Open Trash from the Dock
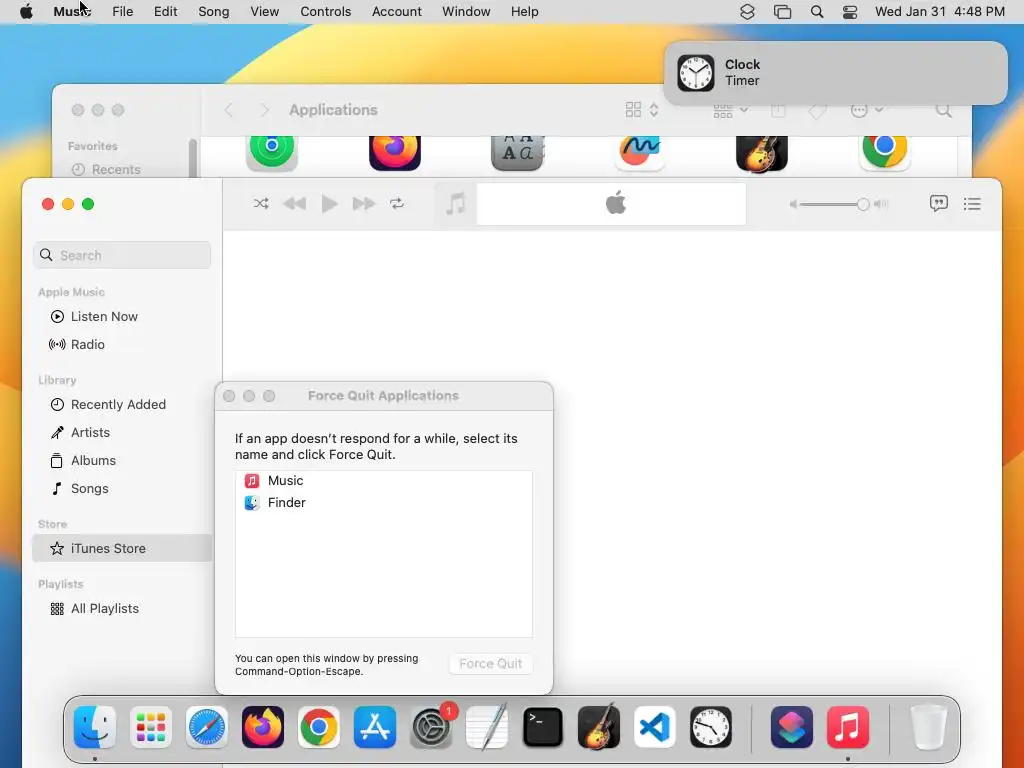Image resolution: width=1024 pixels, height=768 pixels. (x=928, y=727)
